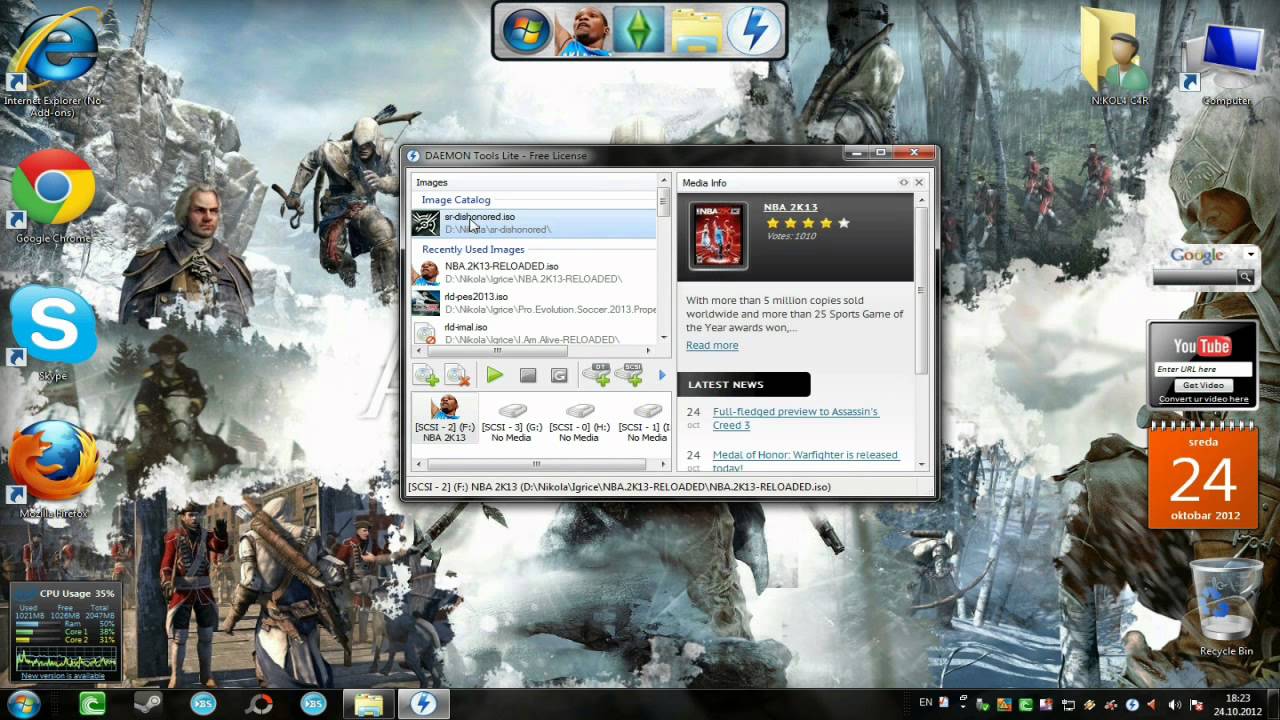
Task: Click the gray Unmount stop icon
Action: (528, 375)
